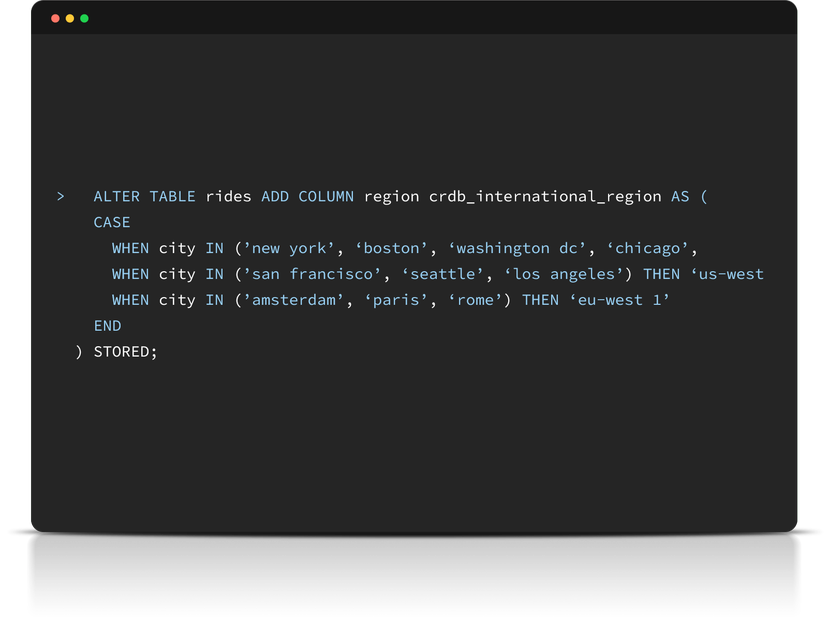Select the ALTER TABLE keyword
This screenshot has height=635, width=828.
click(143, 196)
